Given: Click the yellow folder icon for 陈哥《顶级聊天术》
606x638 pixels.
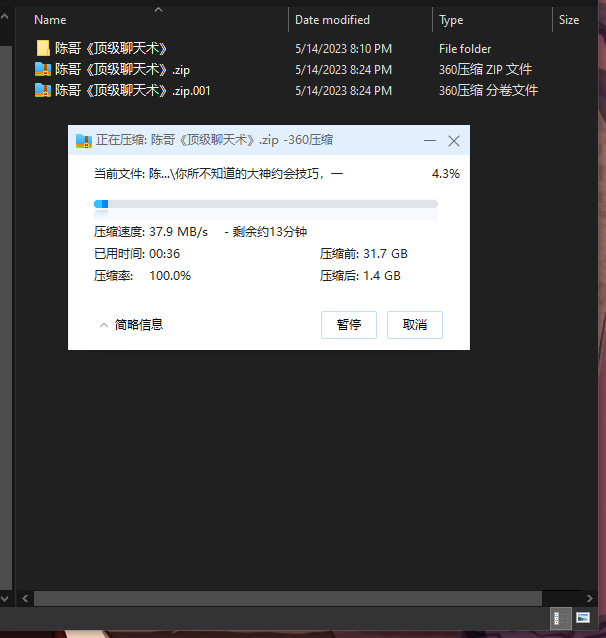Looking at the screenshot, I should 43,48.
